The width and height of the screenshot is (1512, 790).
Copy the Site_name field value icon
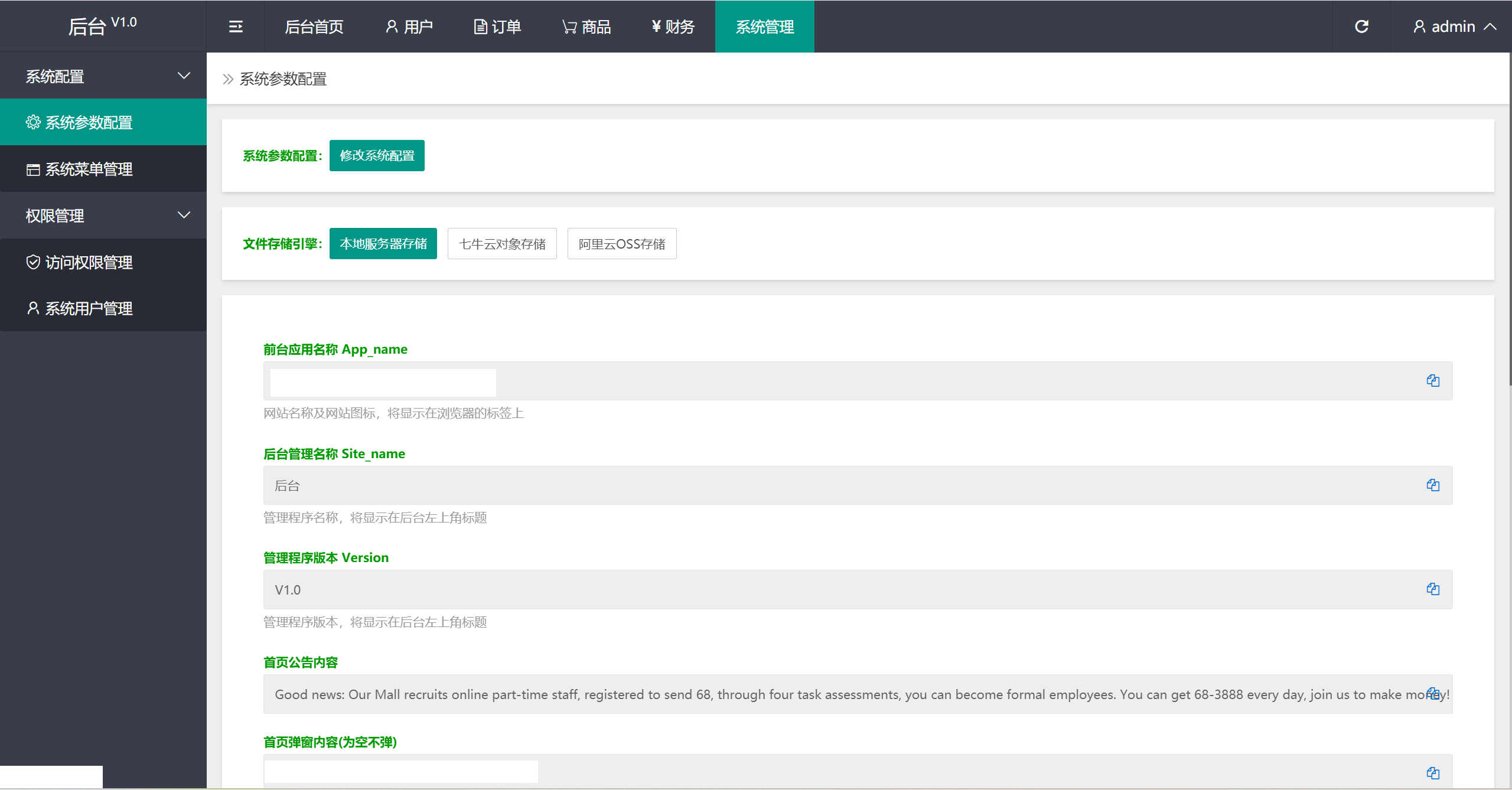click(1433, 485)
